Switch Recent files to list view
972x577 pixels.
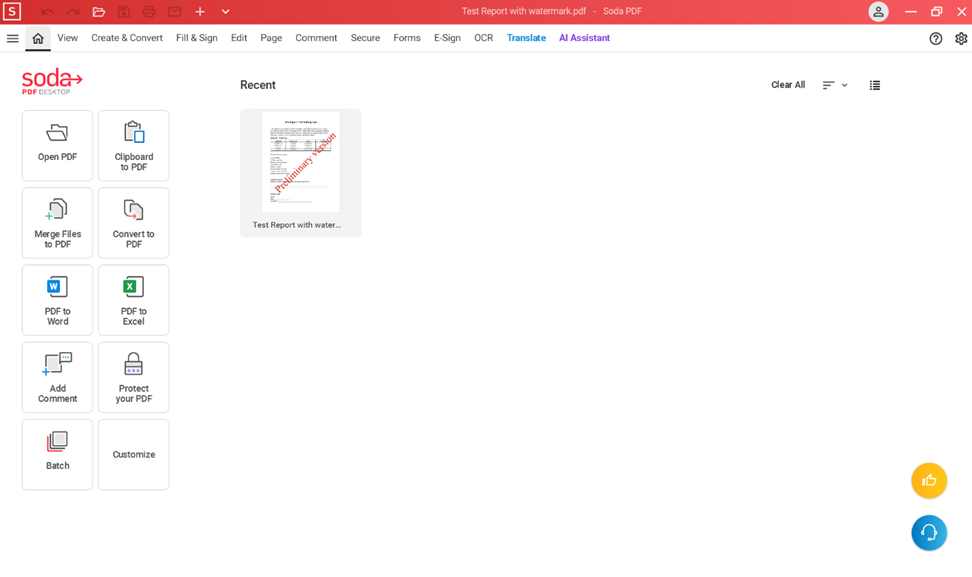click(874, 85)
